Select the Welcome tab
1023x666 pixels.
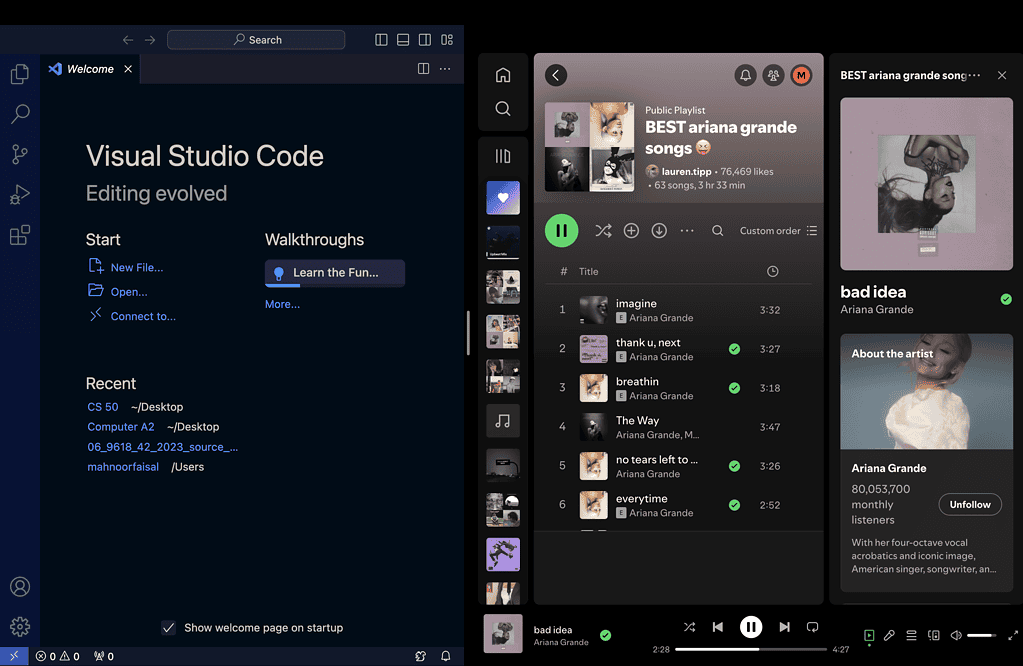(x=89, y=69)
